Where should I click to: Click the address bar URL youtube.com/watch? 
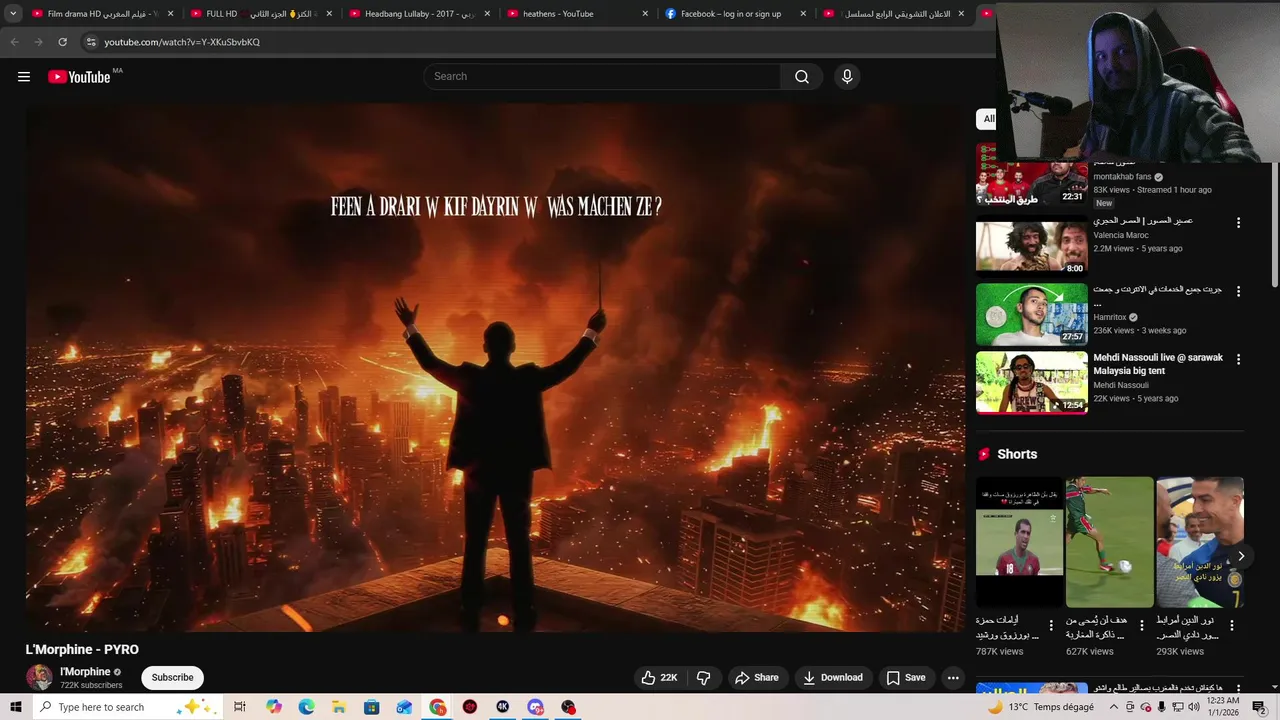[x=182, y=42]
